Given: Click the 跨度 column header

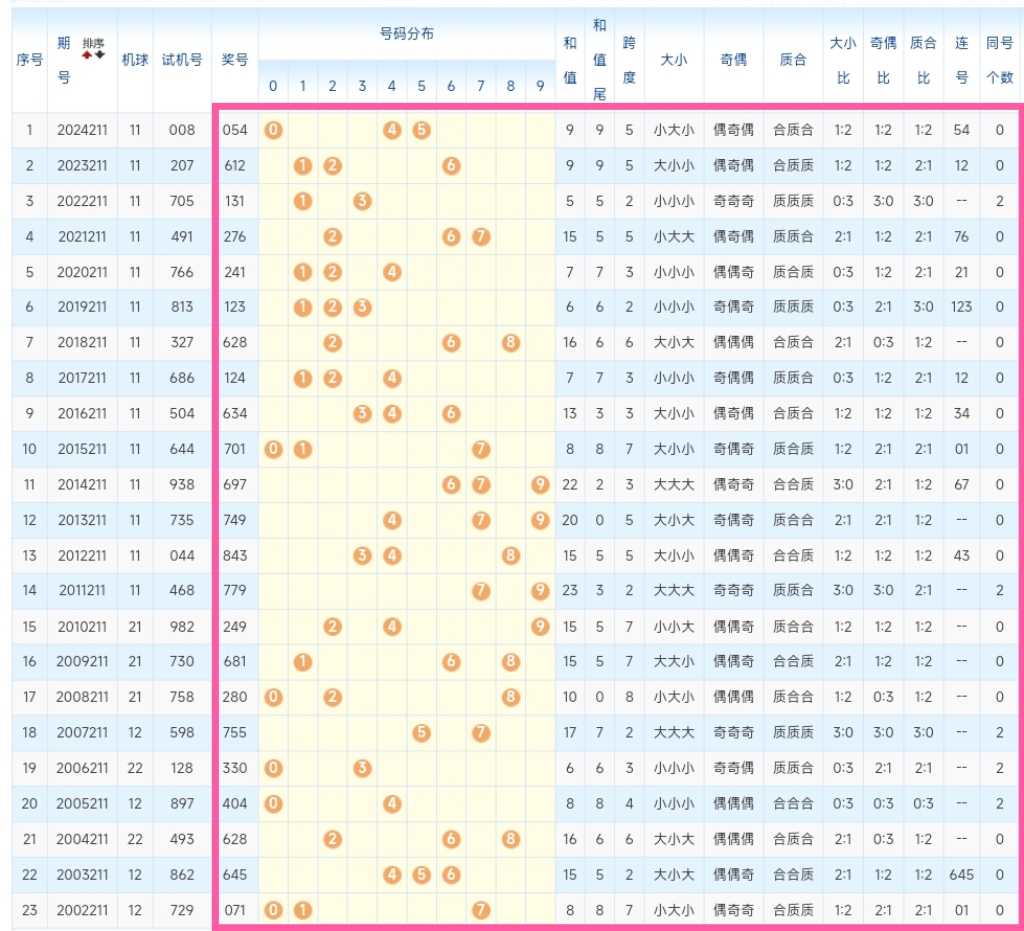Looking at the screenshot, I should click(629, 59).
